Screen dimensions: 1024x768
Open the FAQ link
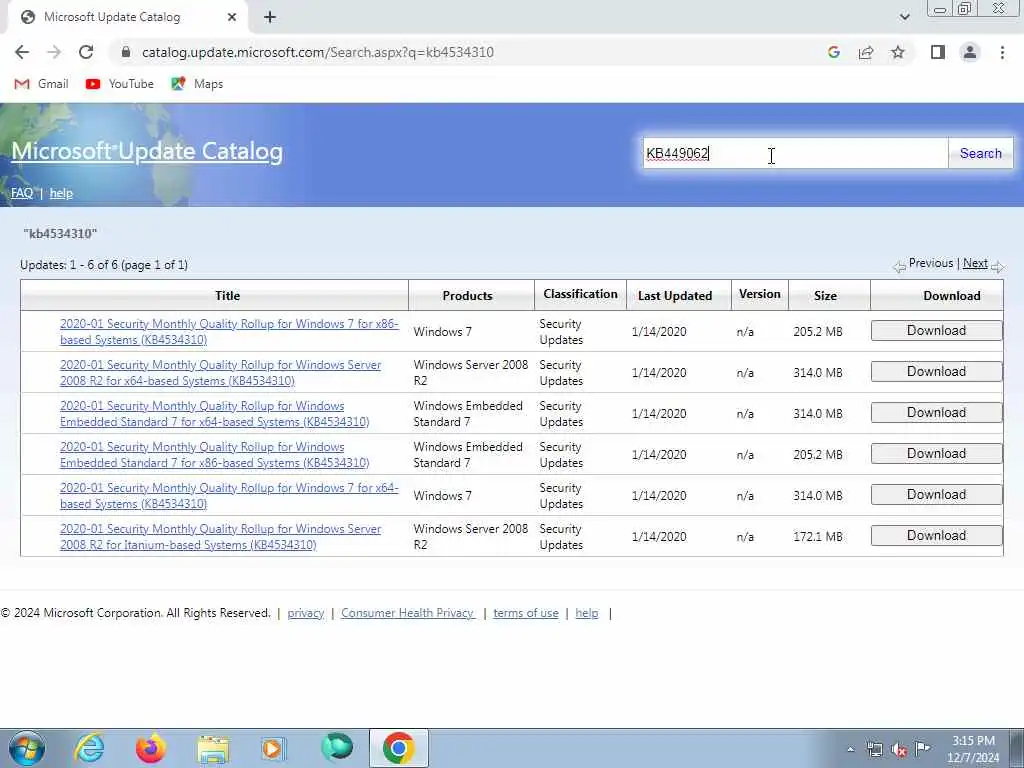pos(22,193)
